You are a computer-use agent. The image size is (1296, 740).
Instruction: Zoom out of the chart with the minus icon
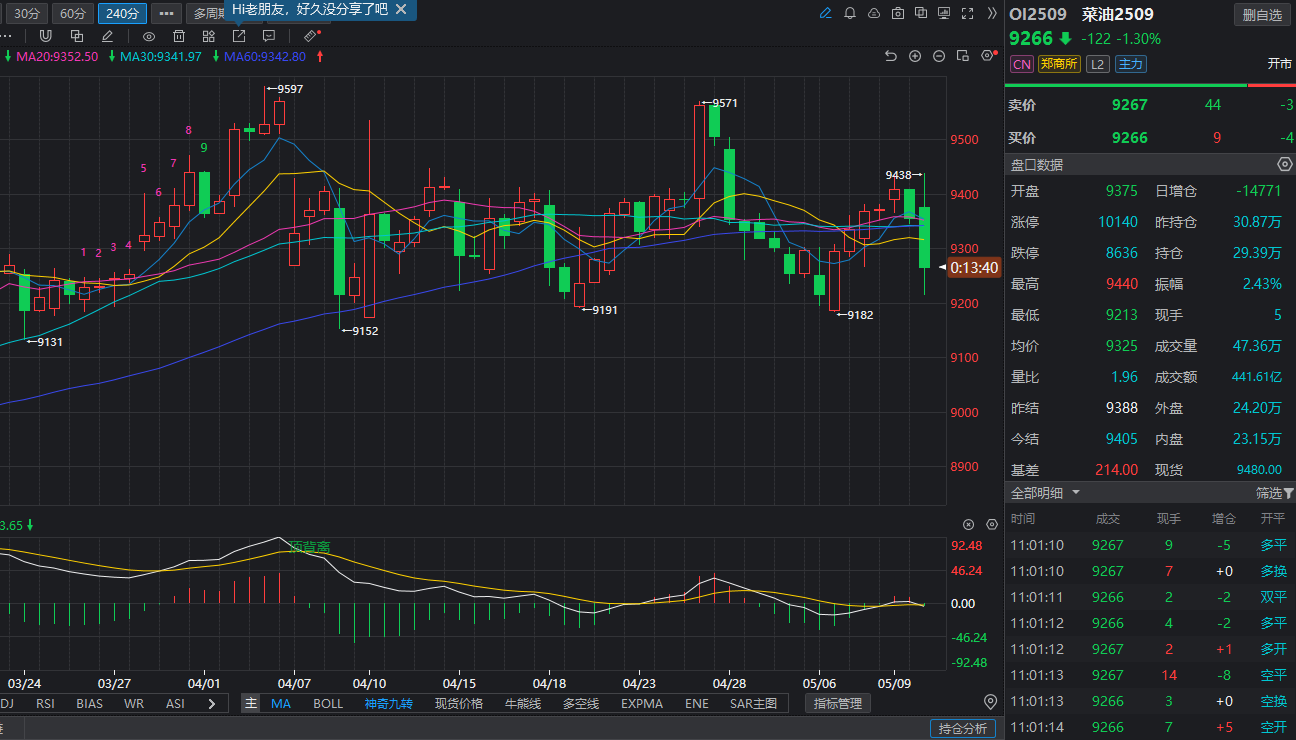pyautogui.click(x=939, y=56)
